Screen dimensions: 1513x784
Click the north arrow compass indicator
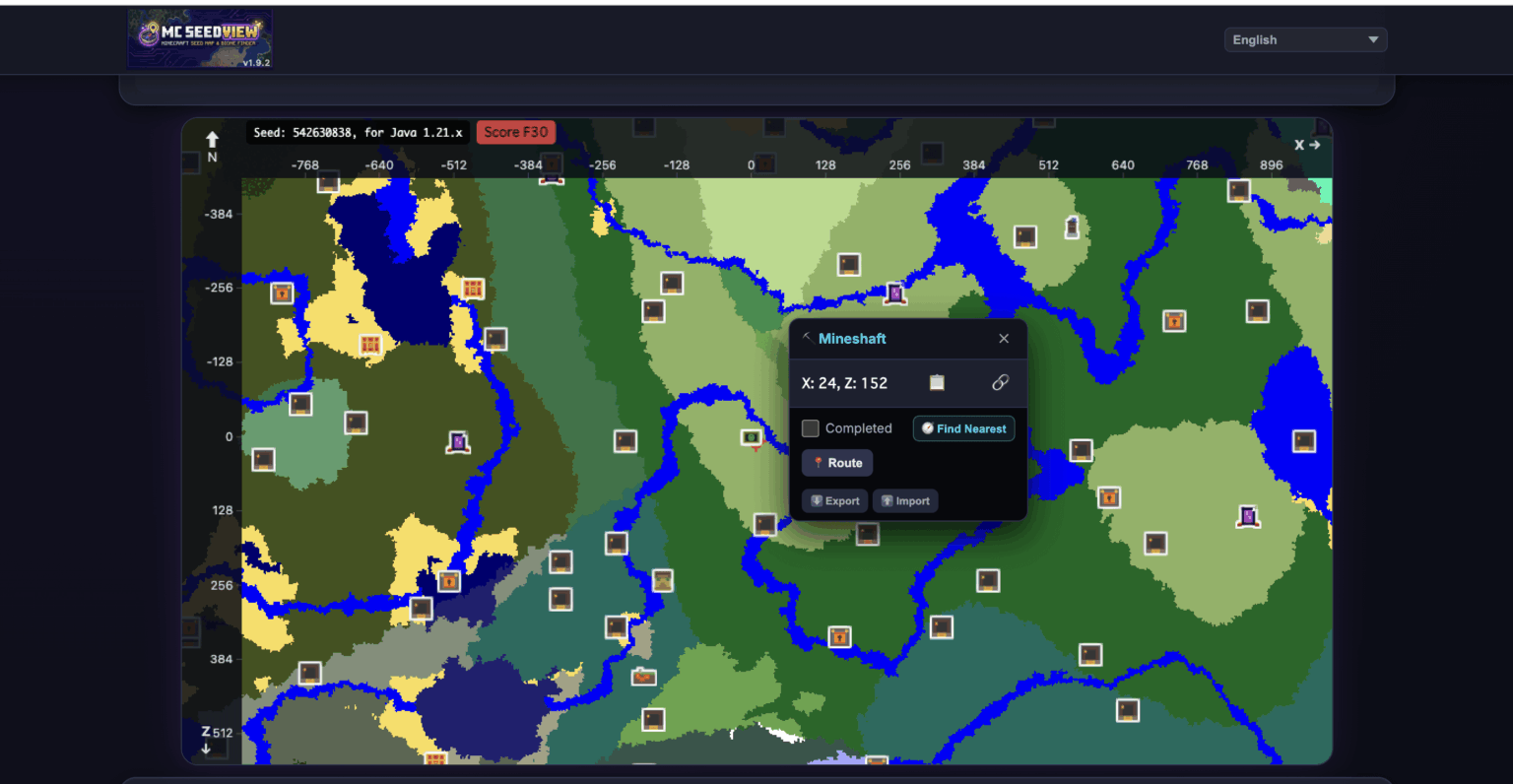(212, 145)
